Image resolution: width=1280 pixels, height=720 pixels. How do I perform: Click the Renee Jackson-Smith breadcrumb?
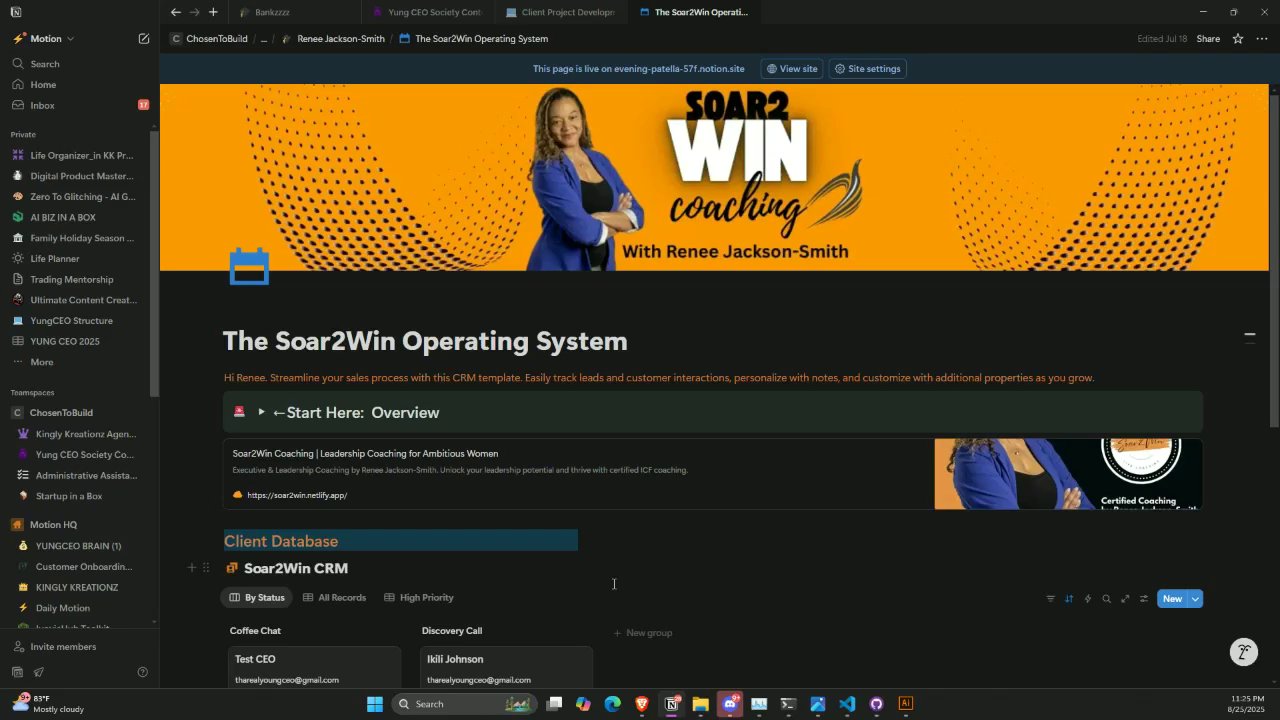[333, 39]
